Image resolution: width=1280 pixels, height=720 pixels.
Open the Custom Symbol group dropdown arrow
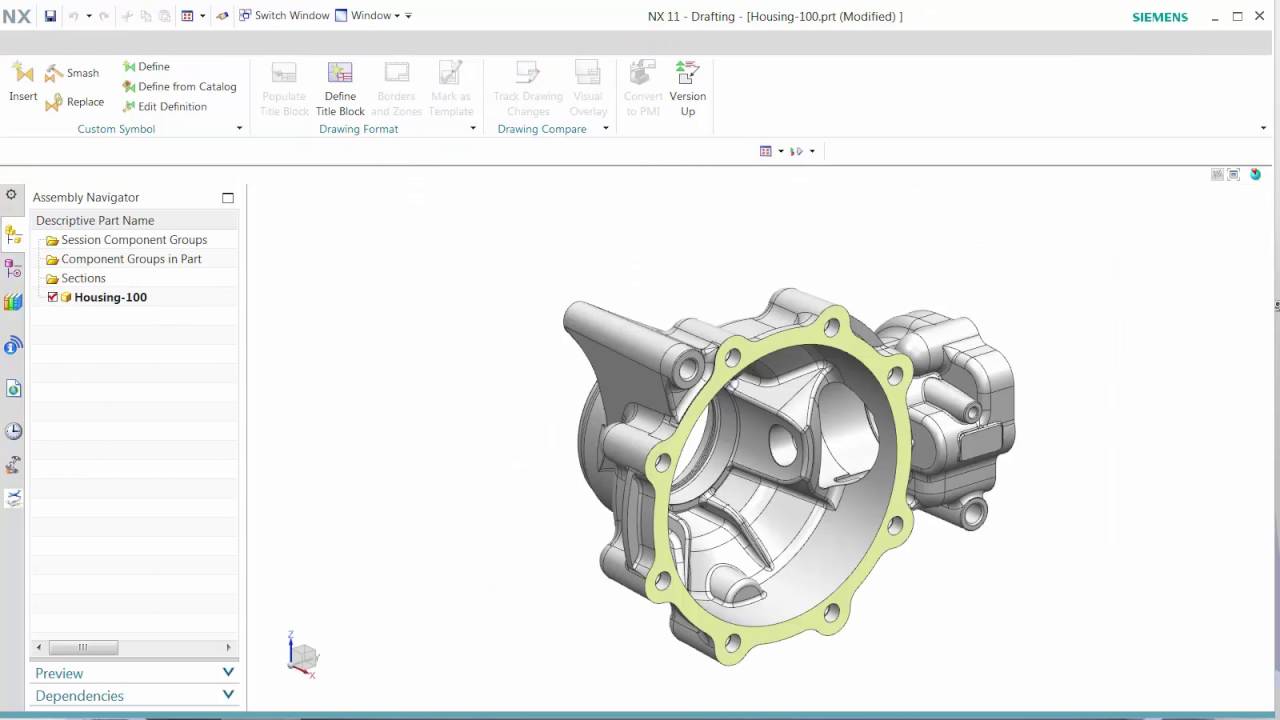pos(239,128)
